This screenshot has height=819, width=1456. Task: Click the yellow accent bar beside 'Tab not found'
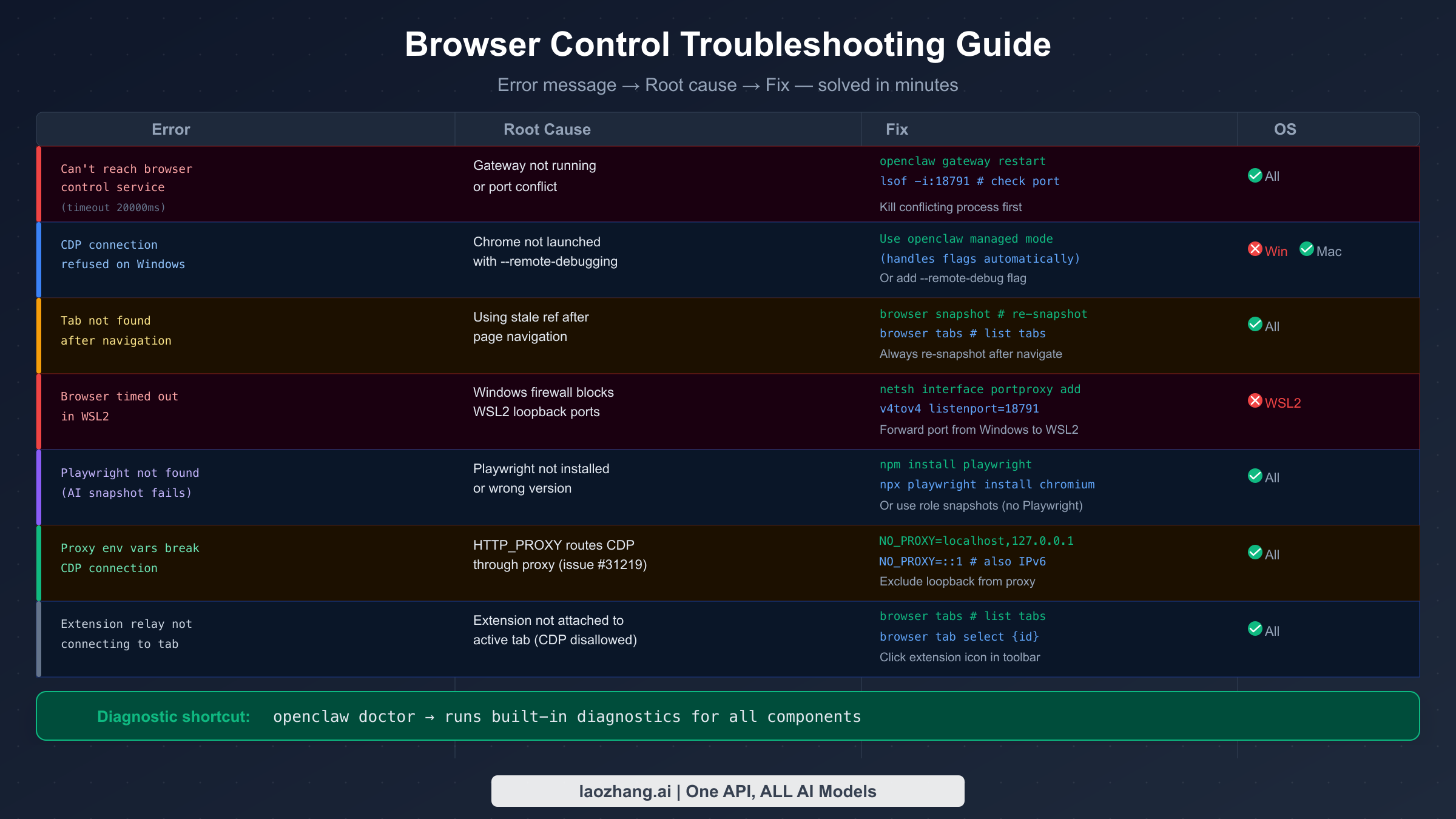(39, 335)
